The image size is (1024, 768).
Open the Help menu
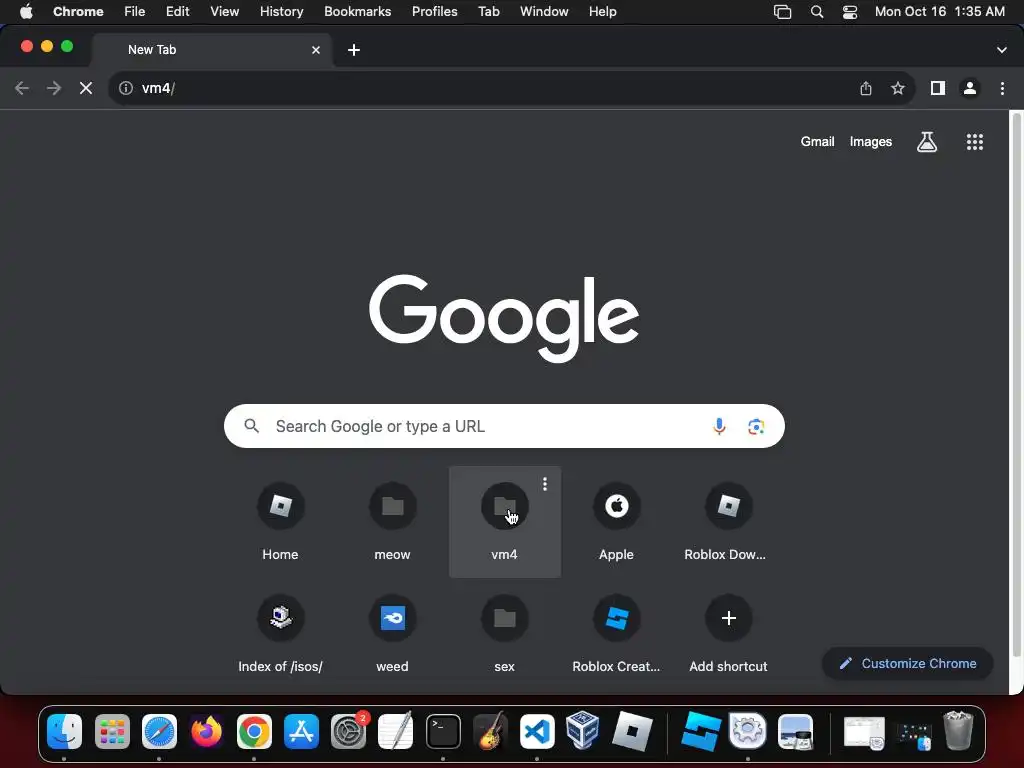(602, 11)
